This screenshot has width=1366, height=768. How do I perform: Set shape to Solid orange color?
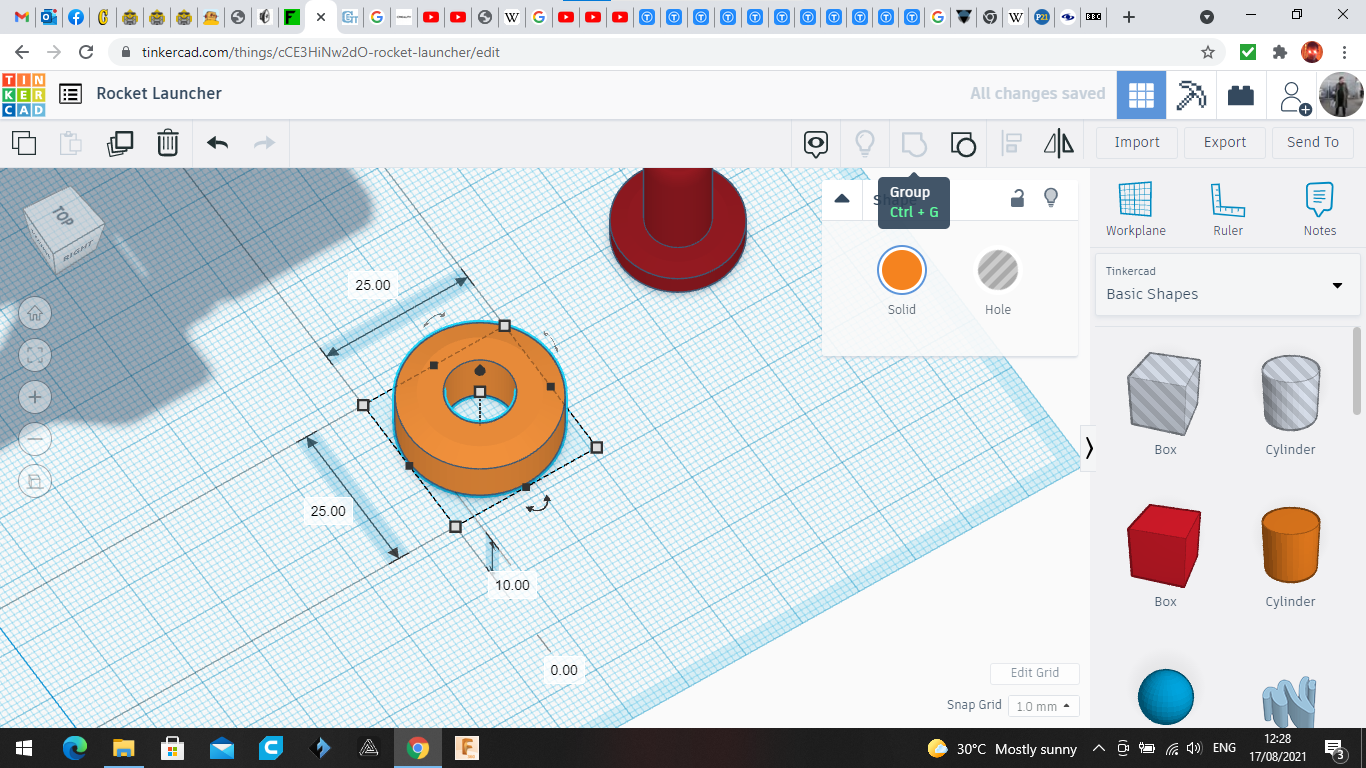pyautogui.click(x=902, y=270)
